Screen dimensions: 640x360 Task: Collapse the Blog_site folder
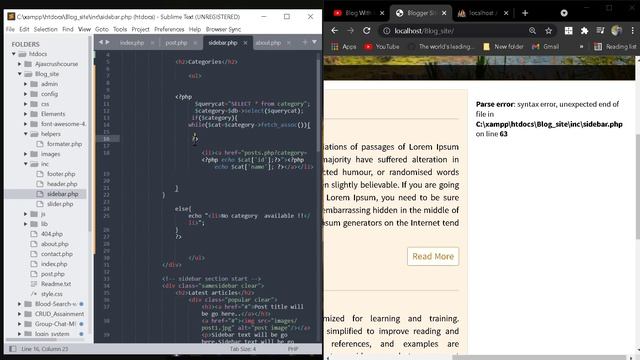(20, 74)
